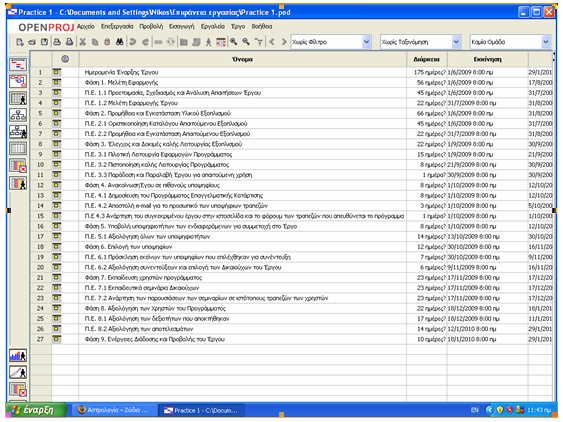Click the 'Διάρκεια' column header
The width and height of the screenshot is (563, 422).
coord(427,59)
